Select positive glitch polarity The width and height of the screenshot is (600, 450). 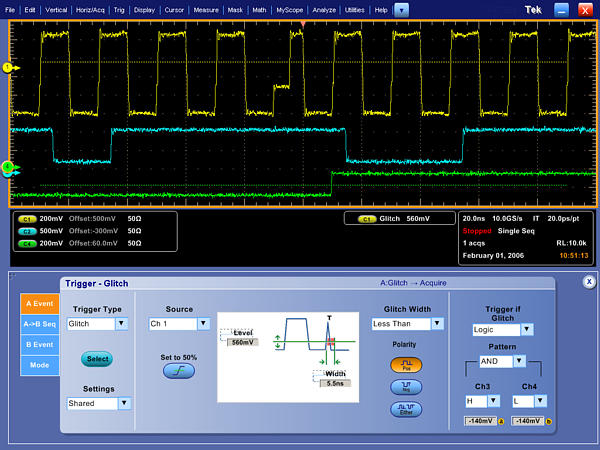405,366
